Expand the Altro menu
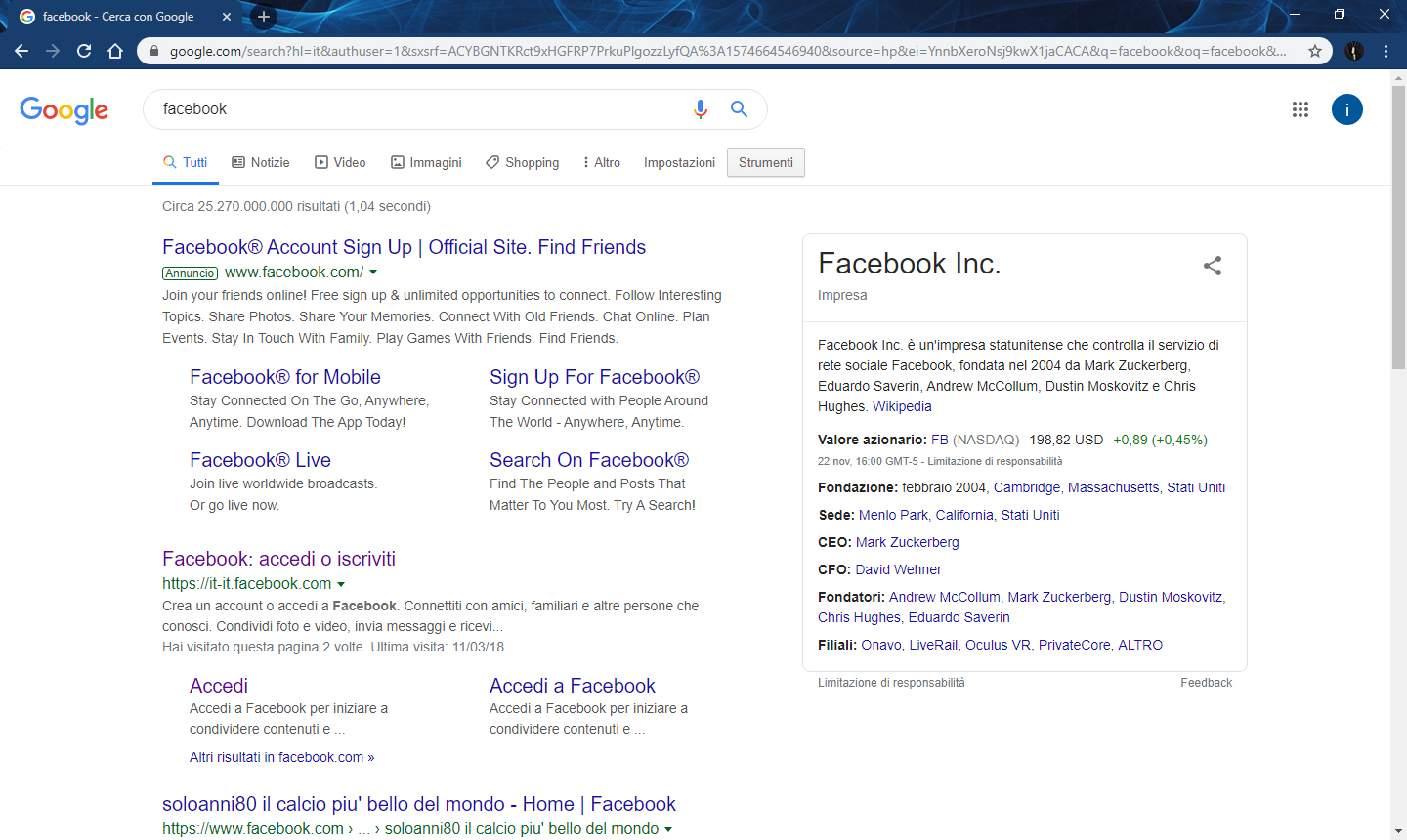 (x=602, y=163)
